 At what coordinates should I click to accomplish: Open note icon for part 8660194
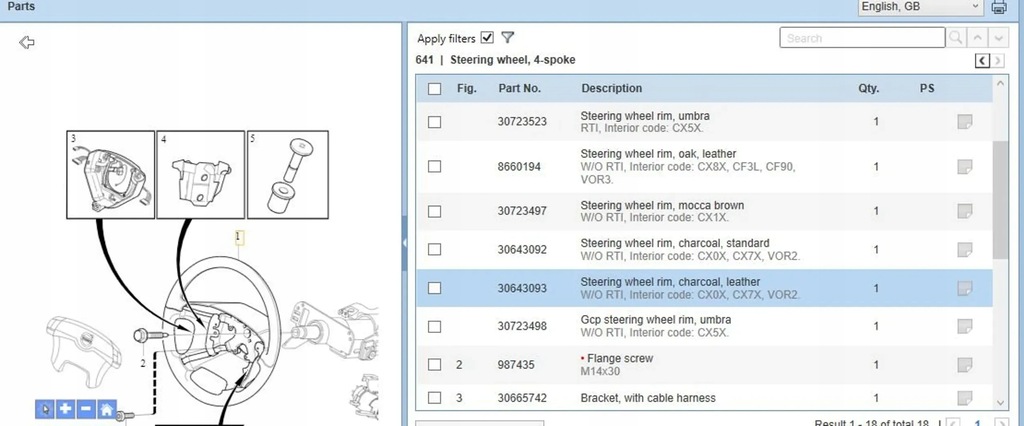pyautogui.click(x=964, y=167)
